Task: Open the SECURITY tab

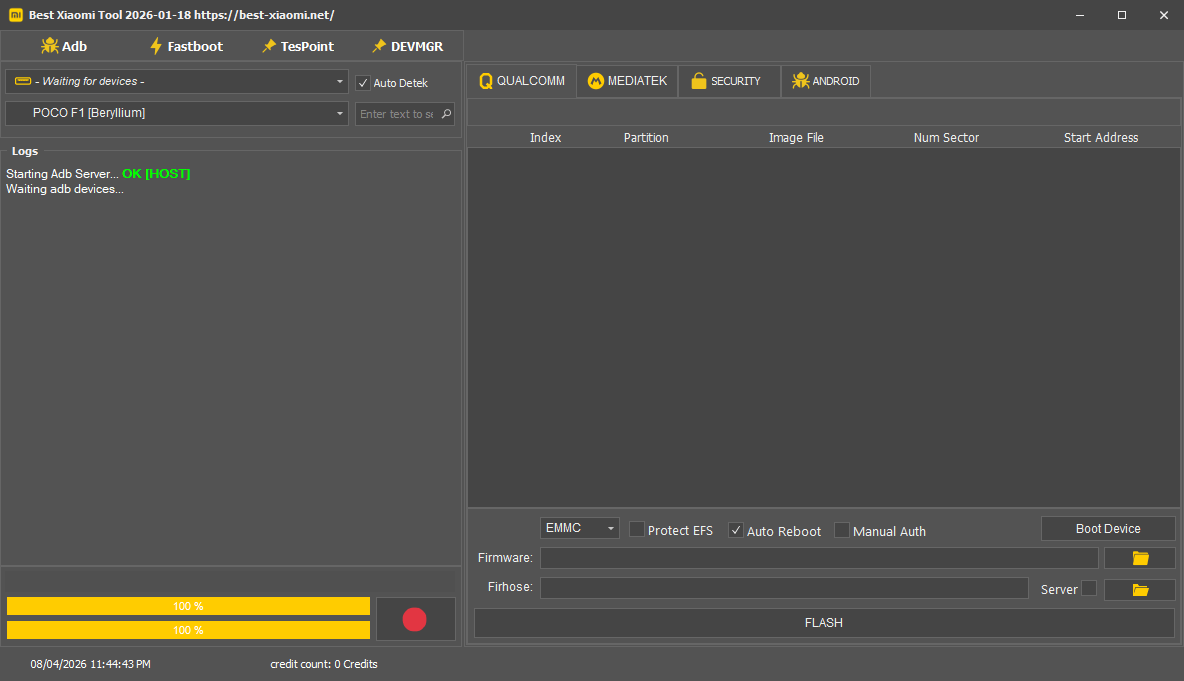Action: (x=727, y=82)
